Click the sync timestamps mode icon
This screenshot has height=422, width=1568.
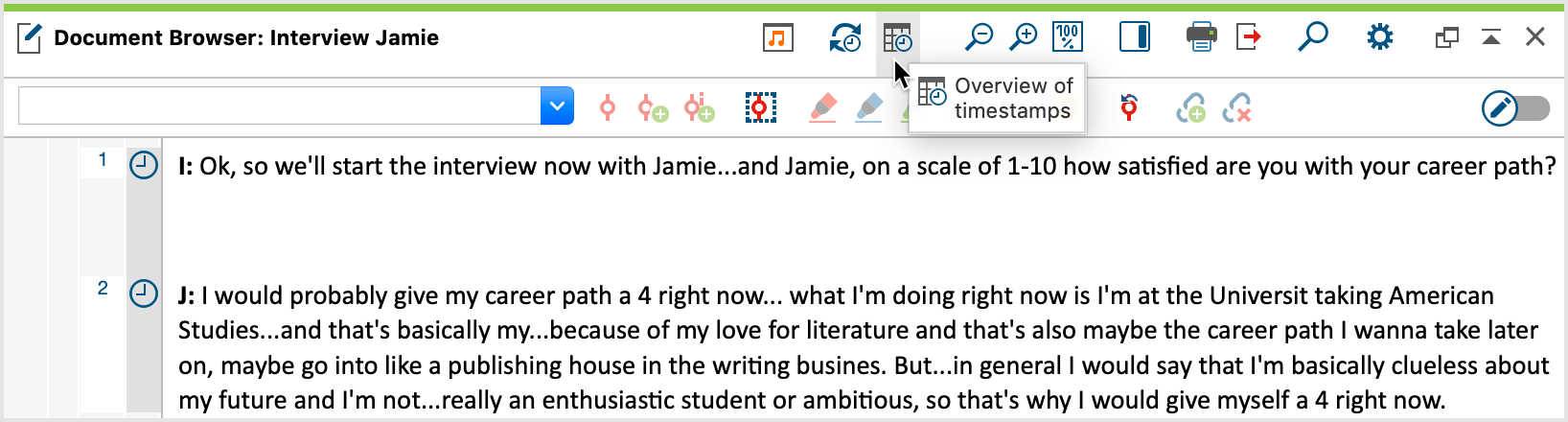[x=844, y=38]
